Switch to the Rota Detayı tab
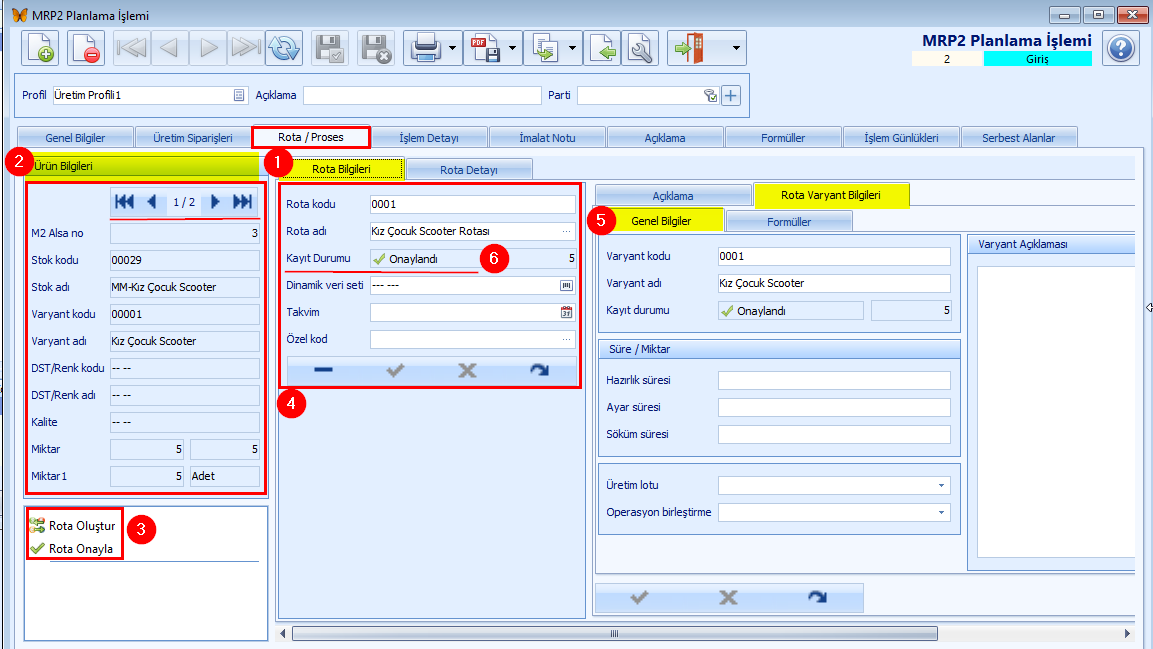Screen dimensions: 1153x649 coord(469,169)
